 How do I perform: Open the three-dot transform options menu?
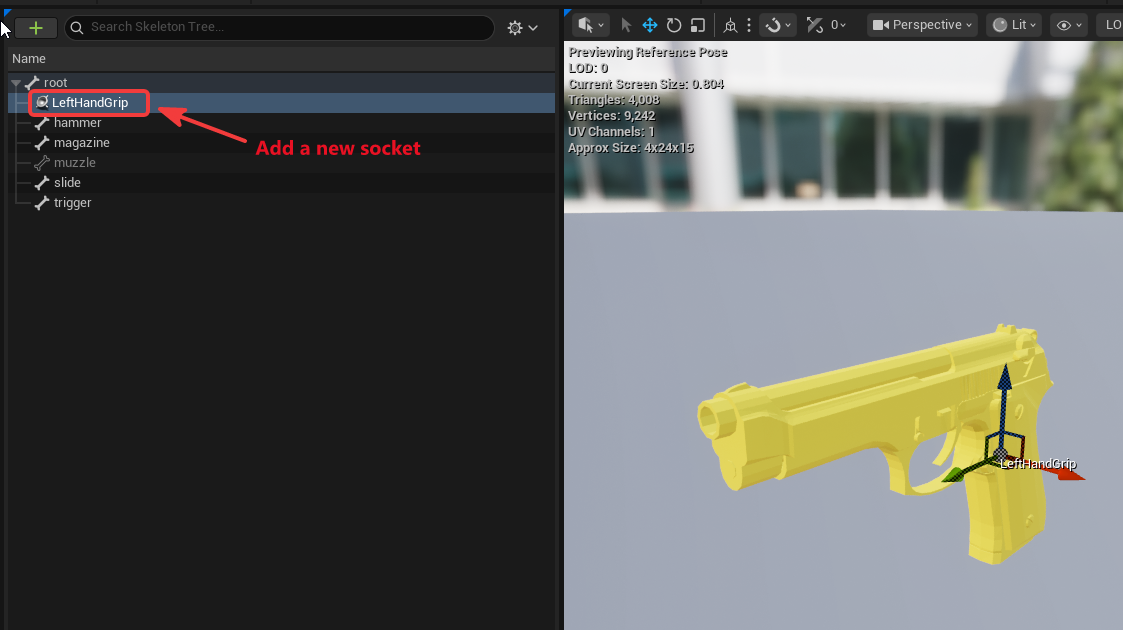(x=749, y=25)
